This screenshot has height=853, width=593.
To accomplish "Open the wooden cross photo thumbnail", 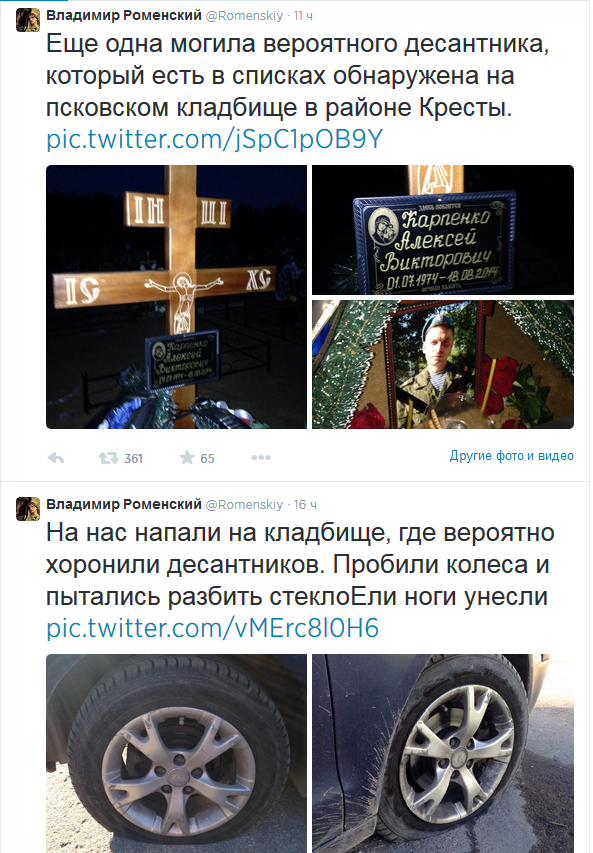I will 176,297.
